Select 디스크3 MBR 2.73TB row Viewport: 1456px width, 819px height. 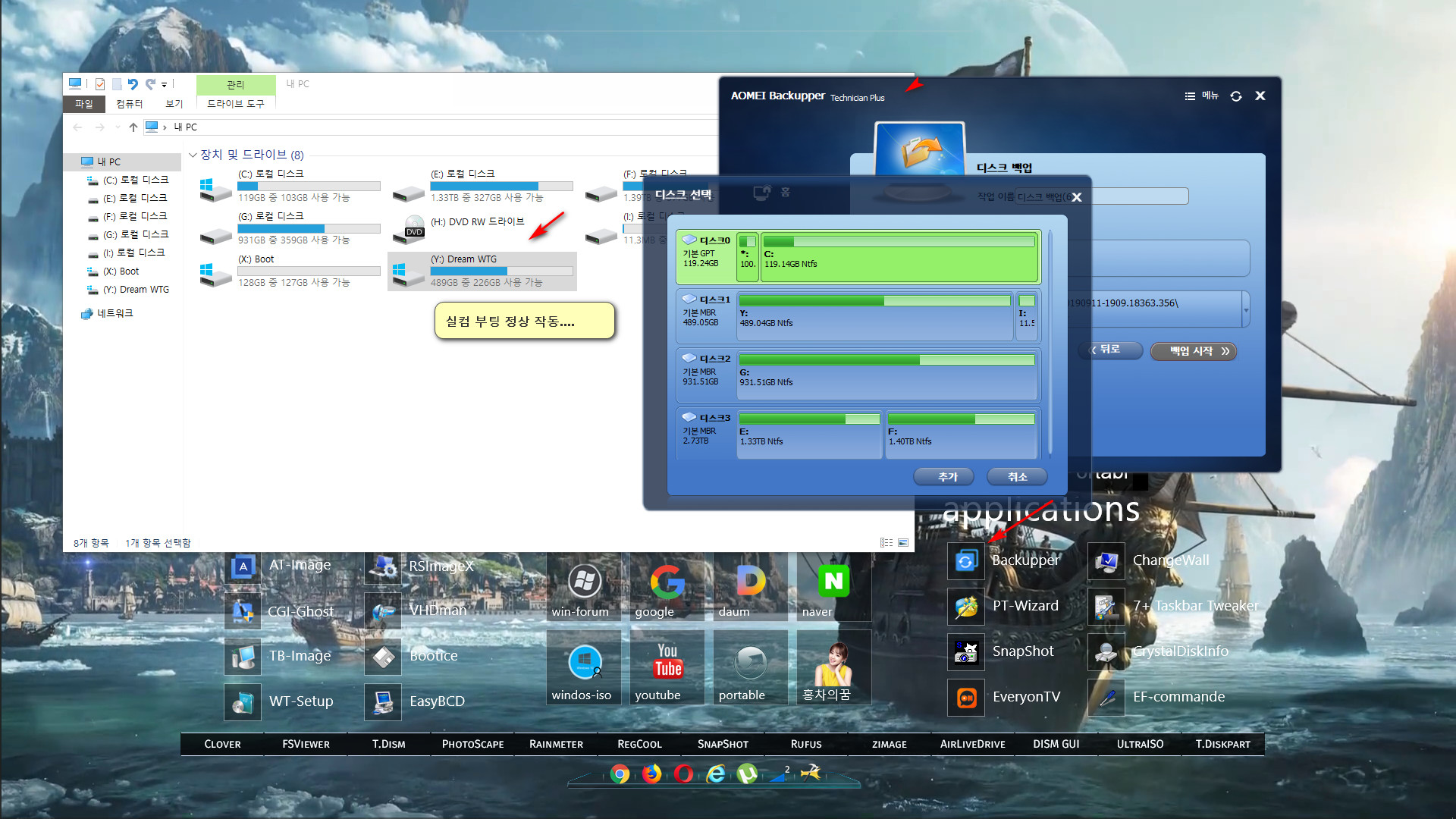click(858, 434)
